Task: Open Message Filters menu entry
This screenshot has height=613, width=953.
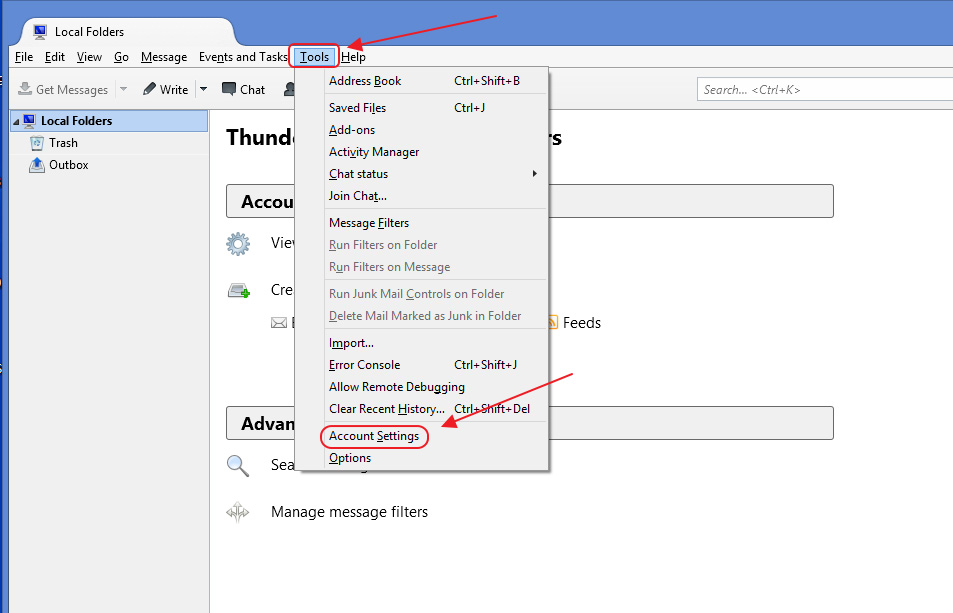Action: 436,223
